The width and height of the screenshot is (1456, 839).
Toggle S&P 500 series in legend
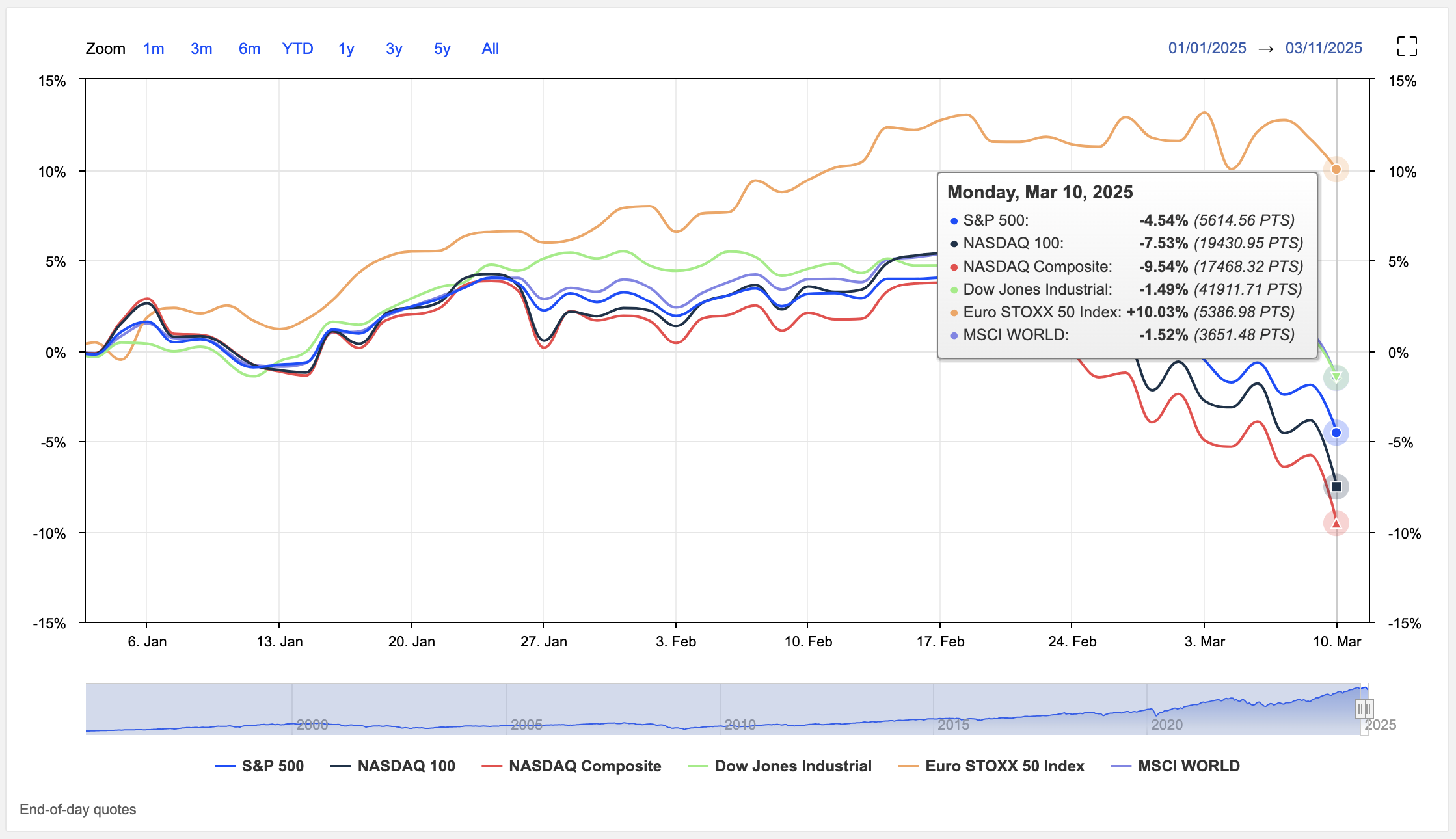pos(260,766)
